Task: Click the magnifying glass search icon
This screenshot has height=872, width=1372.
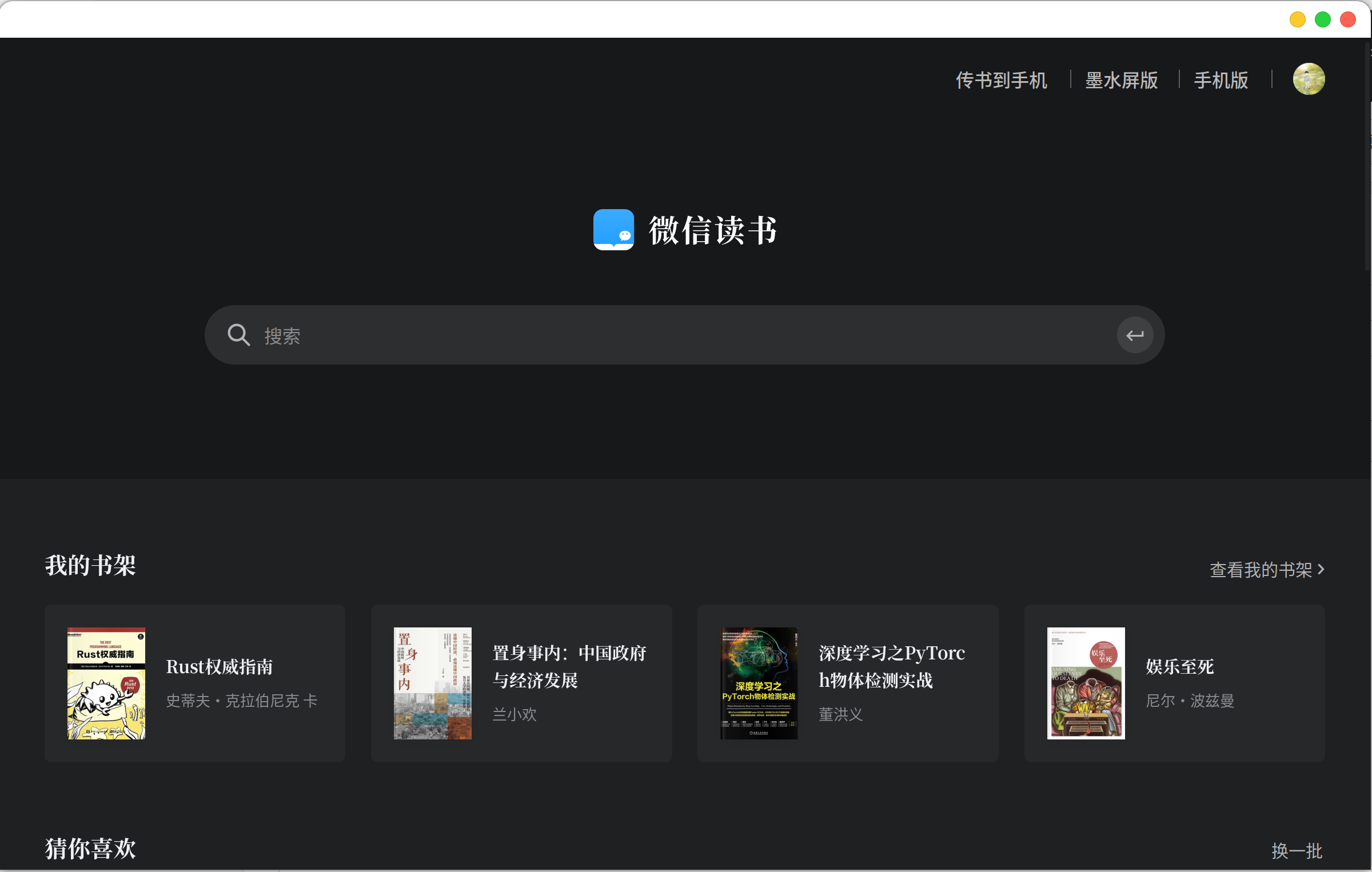Action: tap(238, 335)
